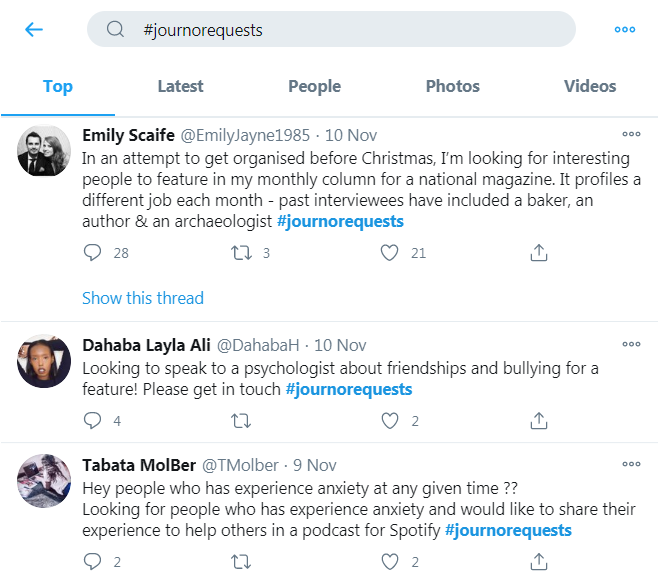Retweet Emily Scaife's tweet

(241, 253)
